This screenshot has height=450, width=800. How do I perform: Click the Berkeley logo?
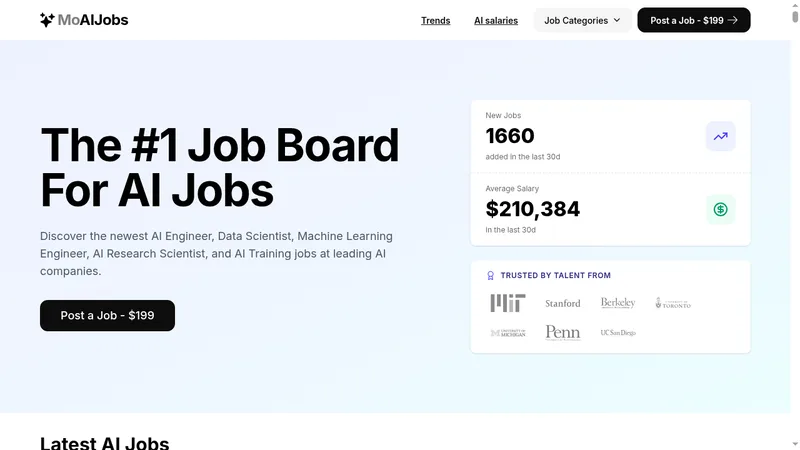click(x=618, y=303)
